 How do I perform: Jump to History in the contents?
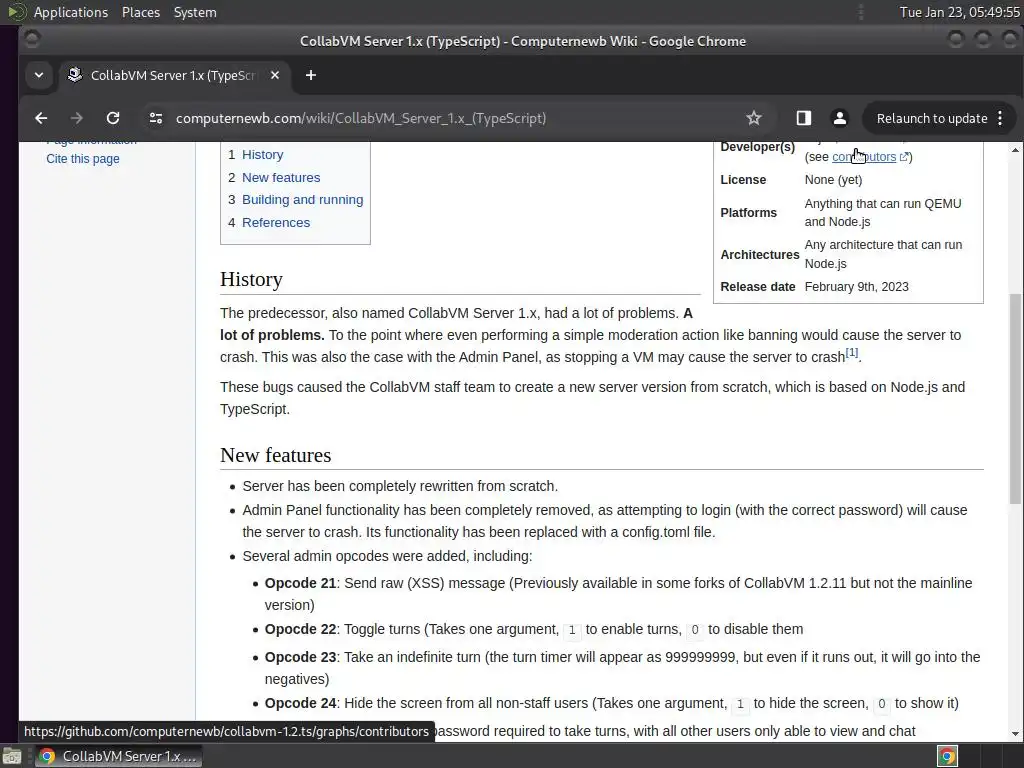pos(263,155)
